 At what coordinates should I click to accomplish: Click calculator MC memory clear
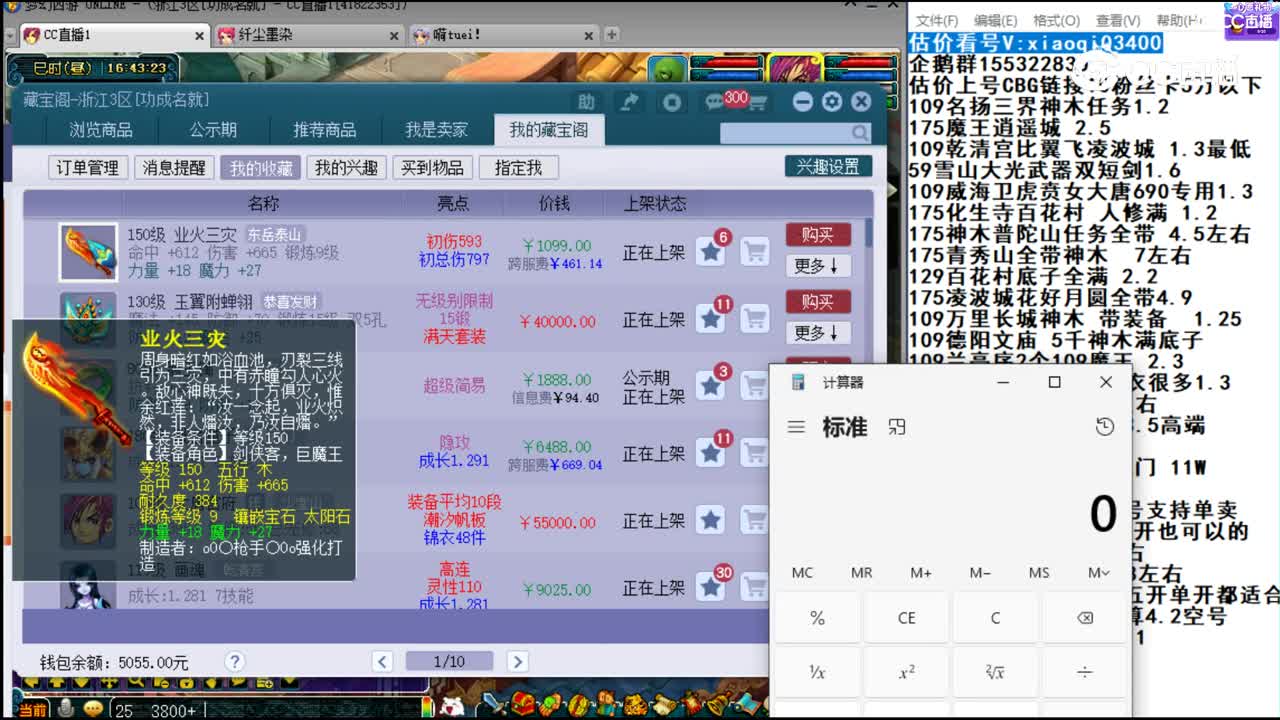(802, 572)
